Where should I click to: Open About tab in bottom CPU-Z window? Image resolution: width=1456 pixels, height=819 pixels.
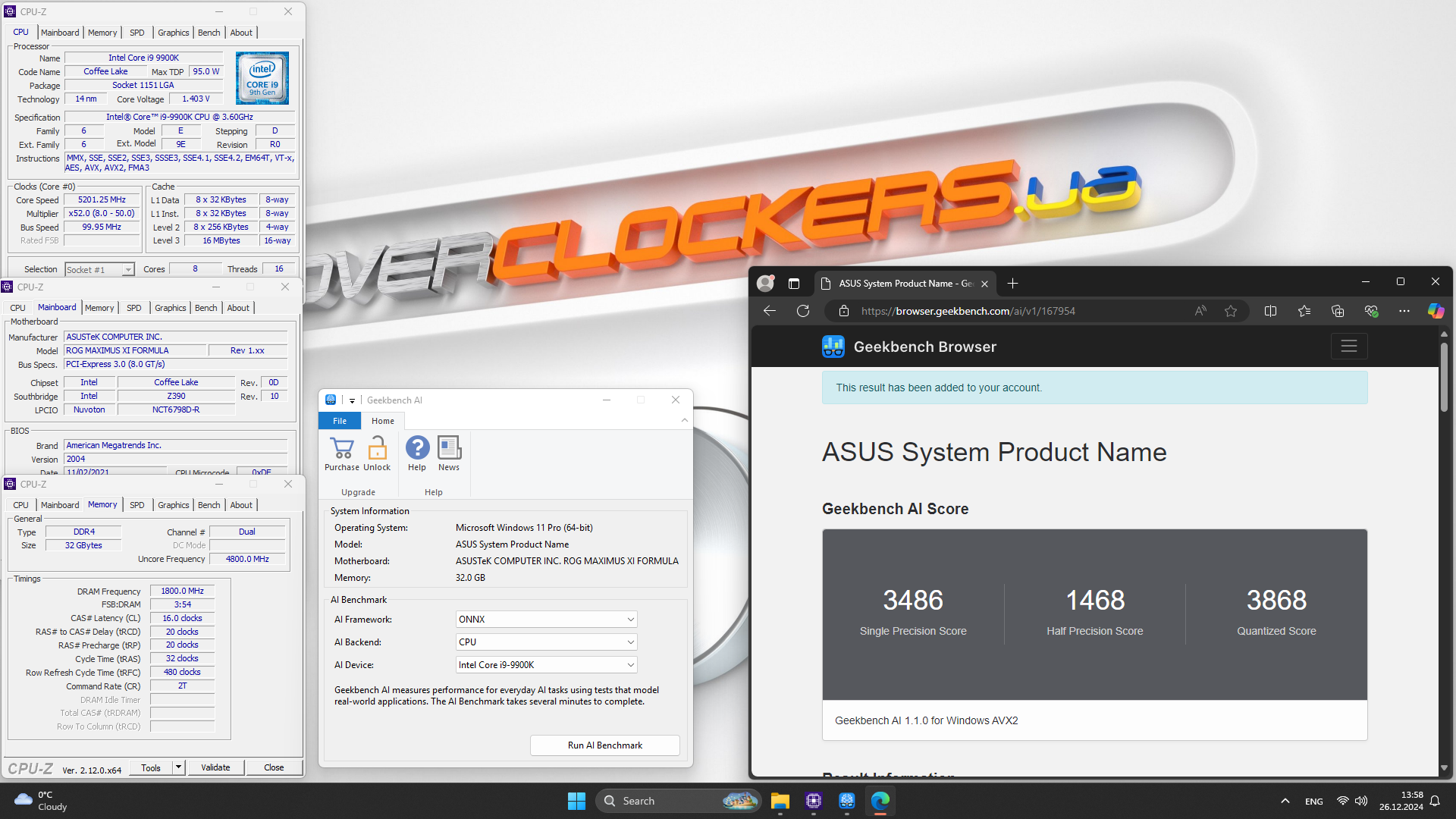point(241,505)
